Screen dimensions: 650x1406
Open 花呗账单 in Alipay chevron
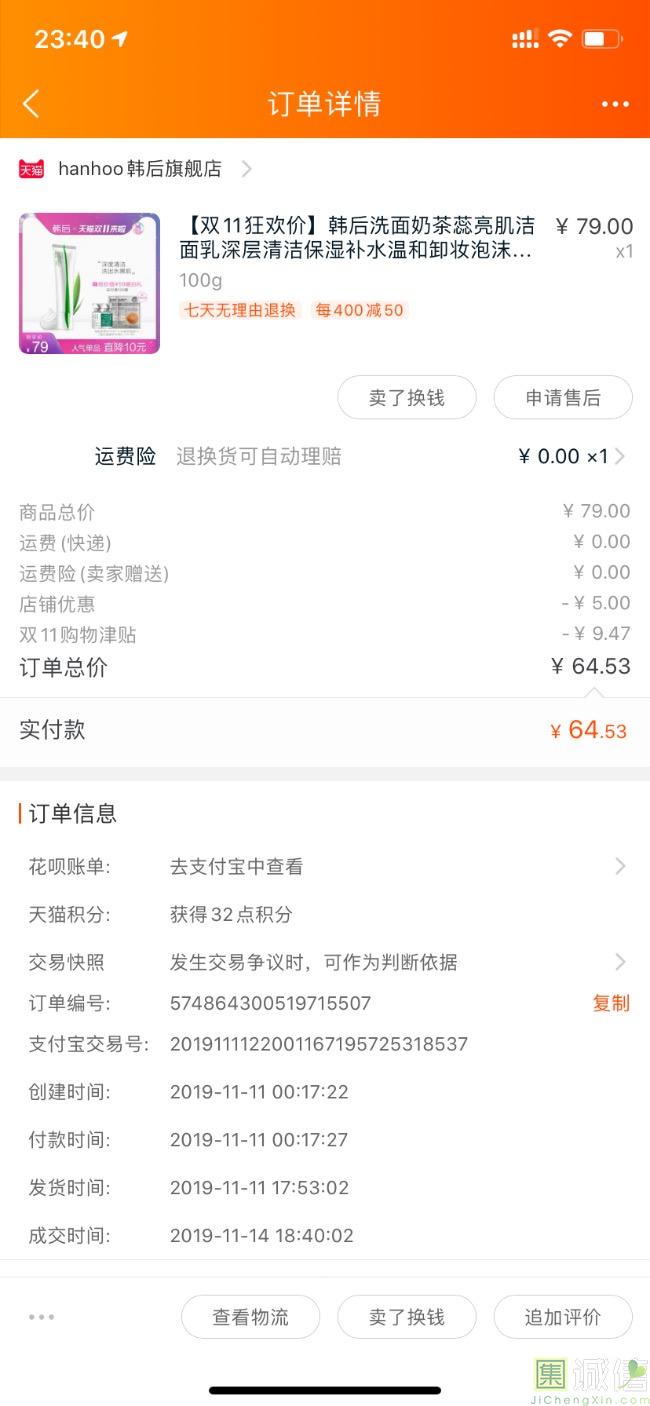(620, 866)
